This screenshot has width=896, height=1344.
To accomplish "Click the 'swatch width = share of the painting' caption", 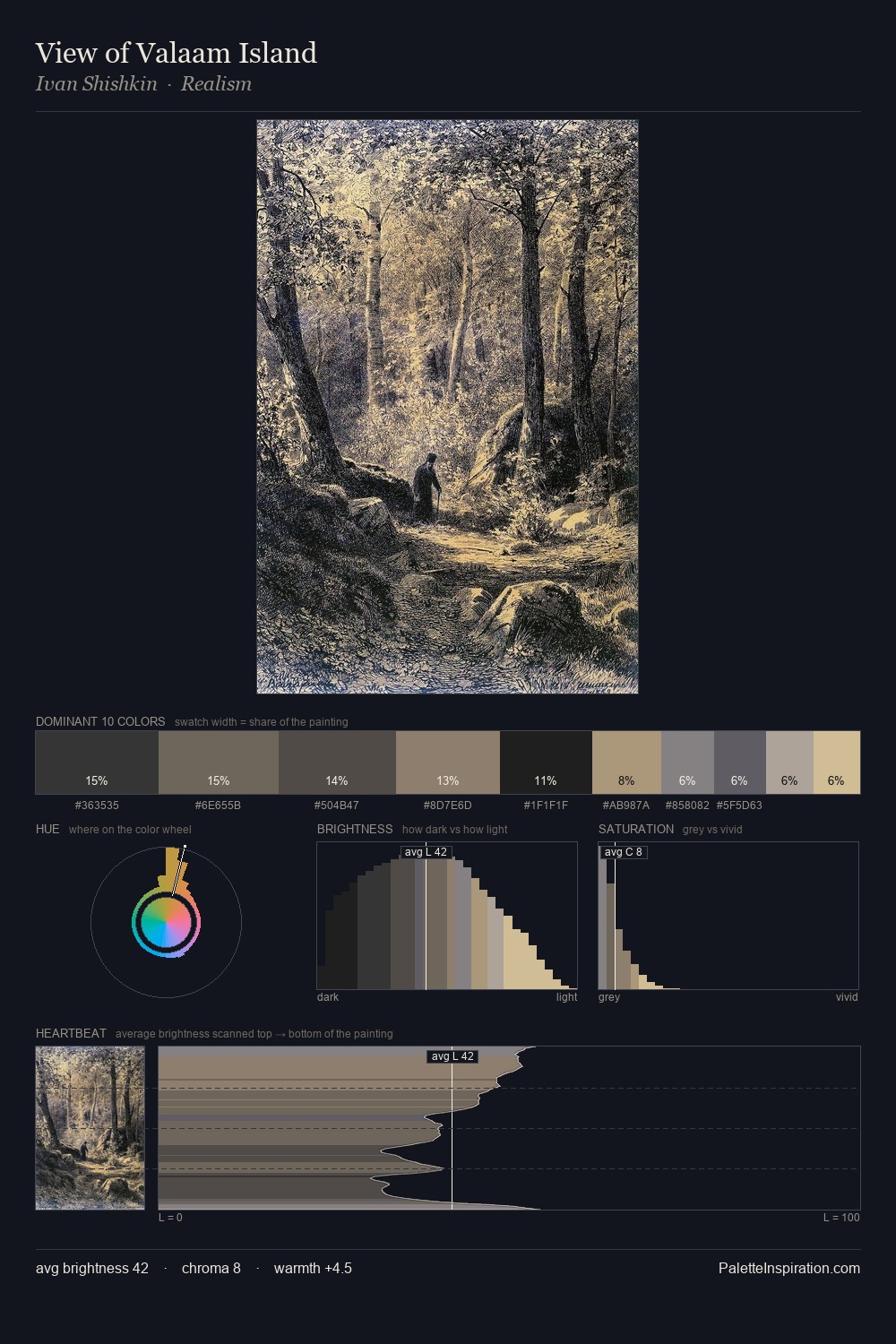I will point(262,722).
